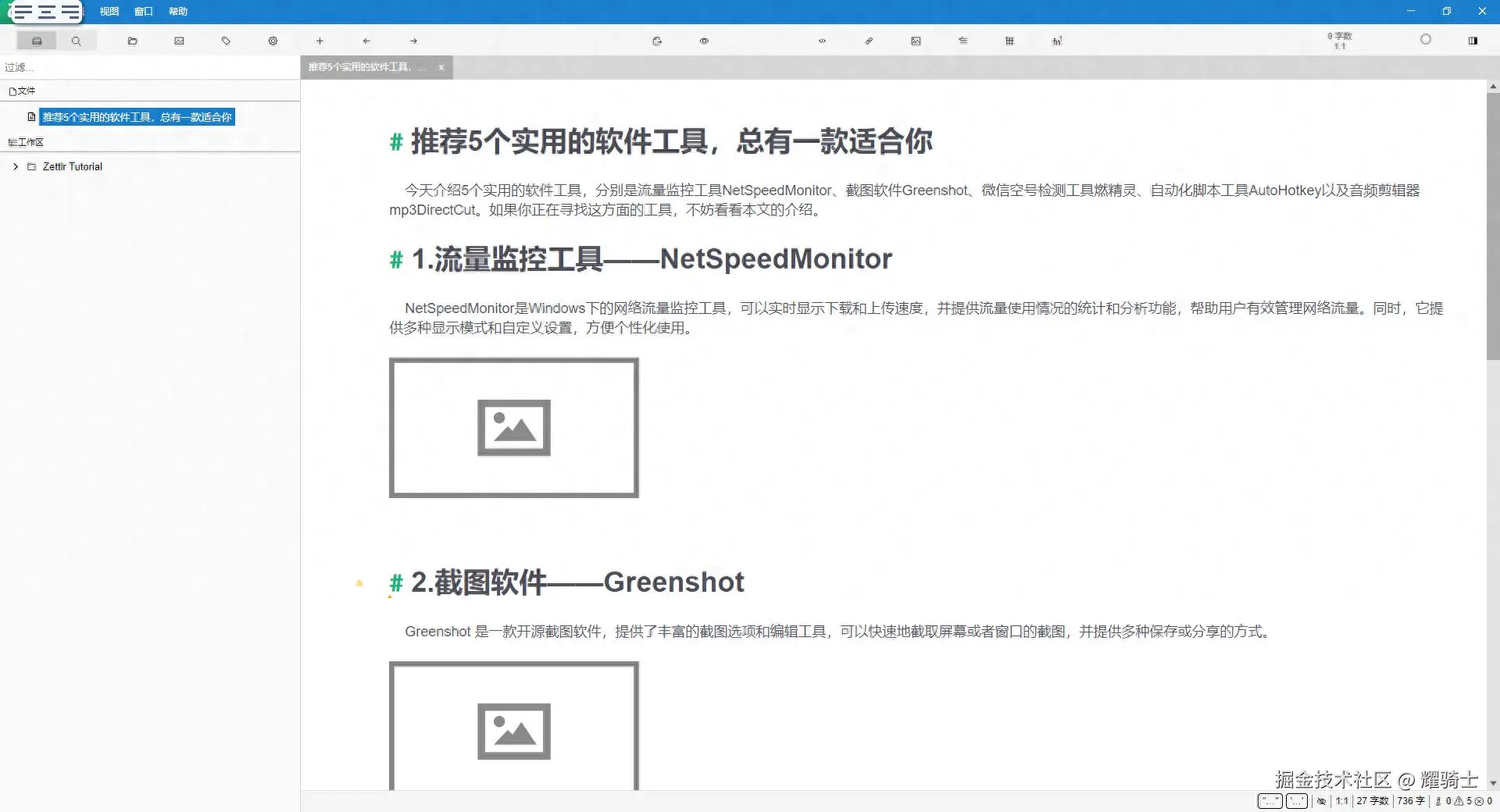
Task: Insert a footnote from the toolbar
Action: [1056, 41]
